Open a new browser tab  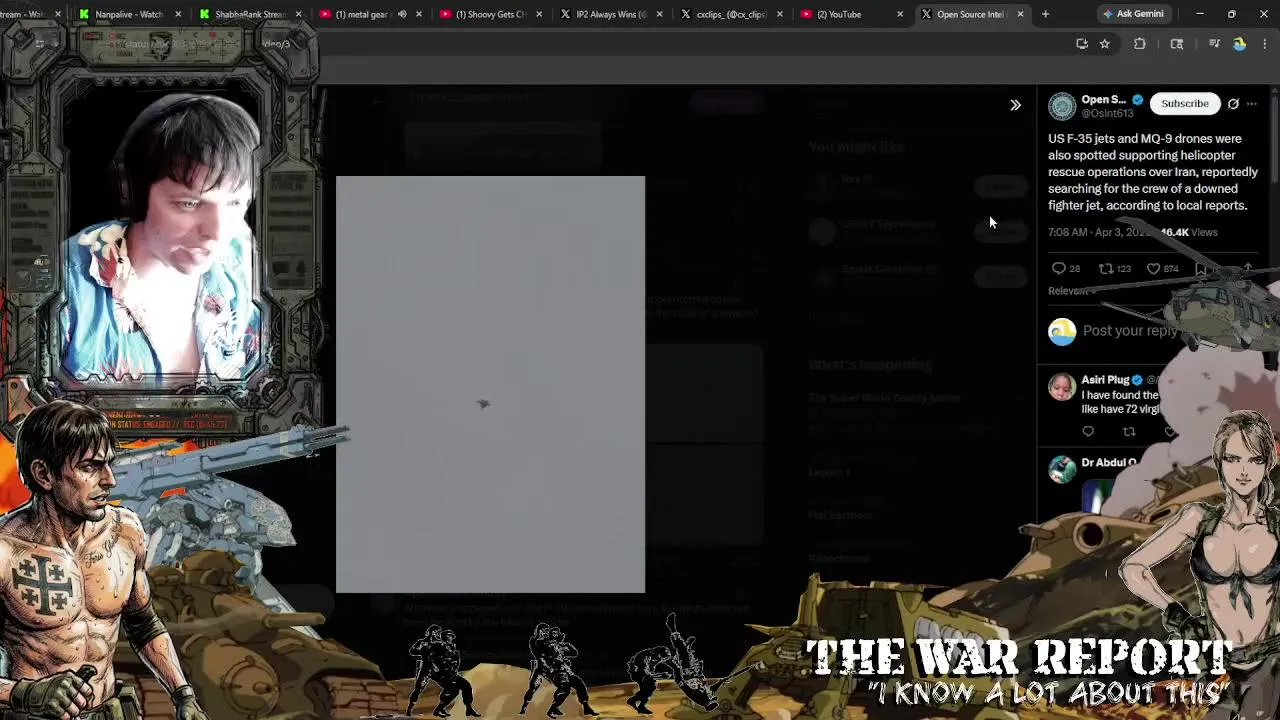pyautogui.click(x=1045, y=14)
